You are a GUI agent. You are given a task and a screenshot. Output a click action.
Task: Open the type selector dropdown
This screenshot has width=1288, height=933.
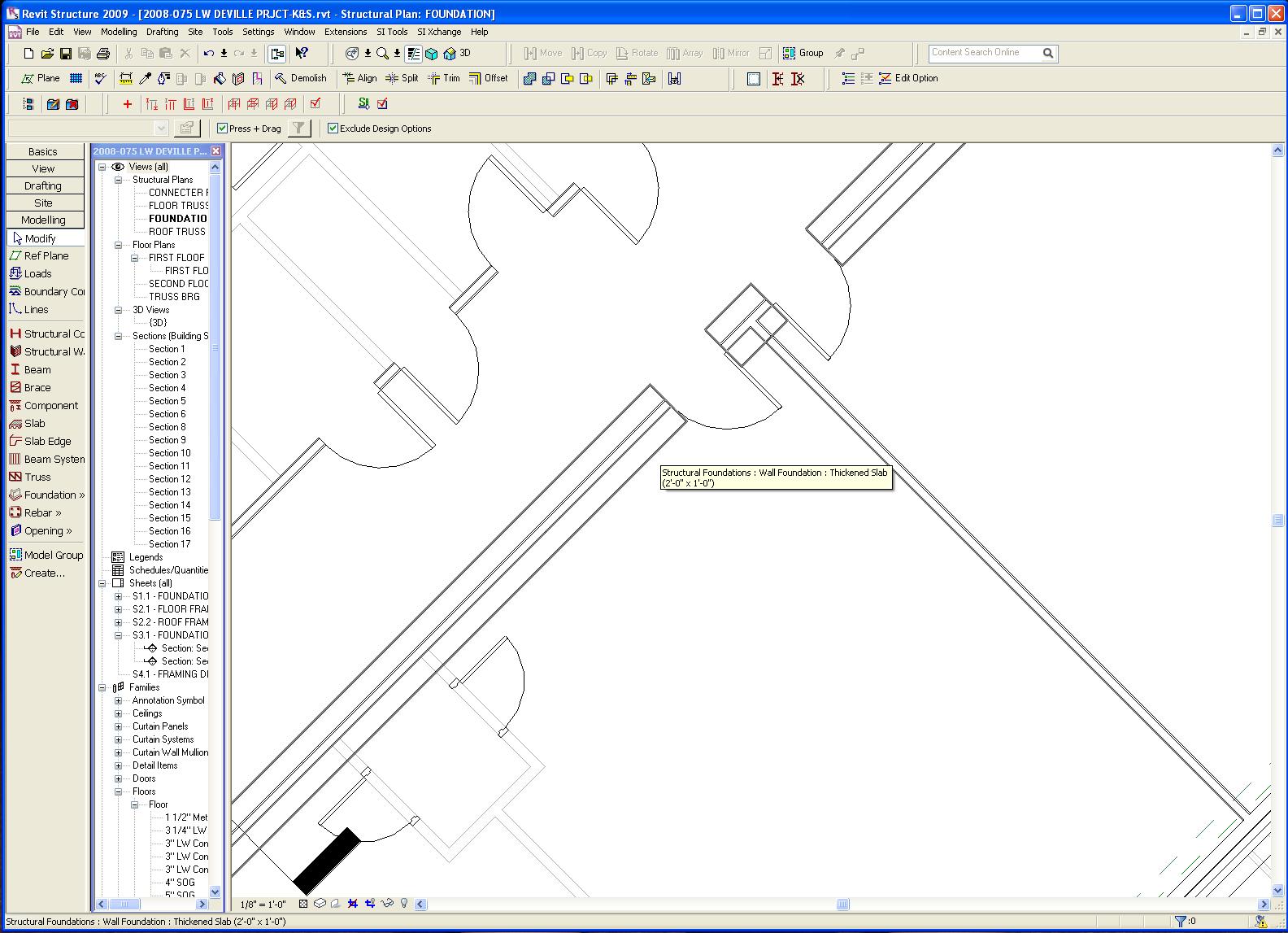[x=161, y=129]
